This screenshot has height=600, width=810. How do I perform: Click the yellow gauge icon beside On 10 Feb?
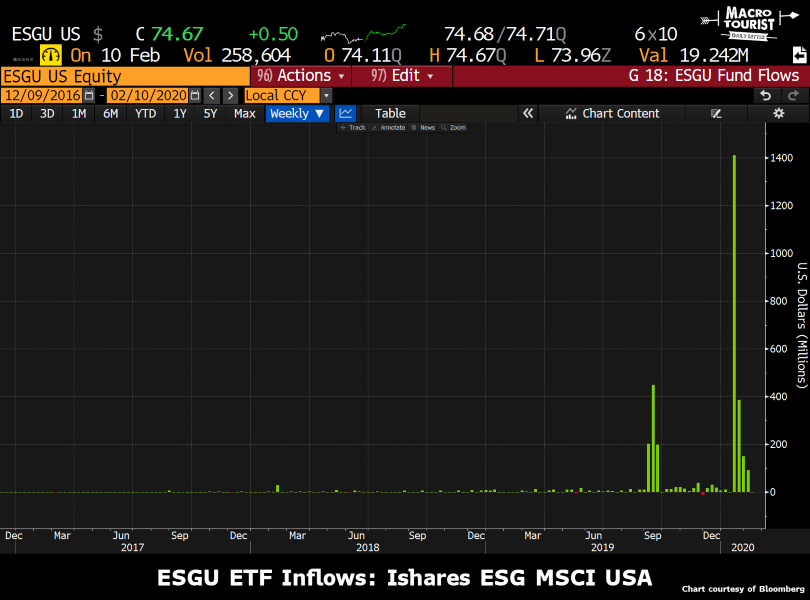(51, 55)
